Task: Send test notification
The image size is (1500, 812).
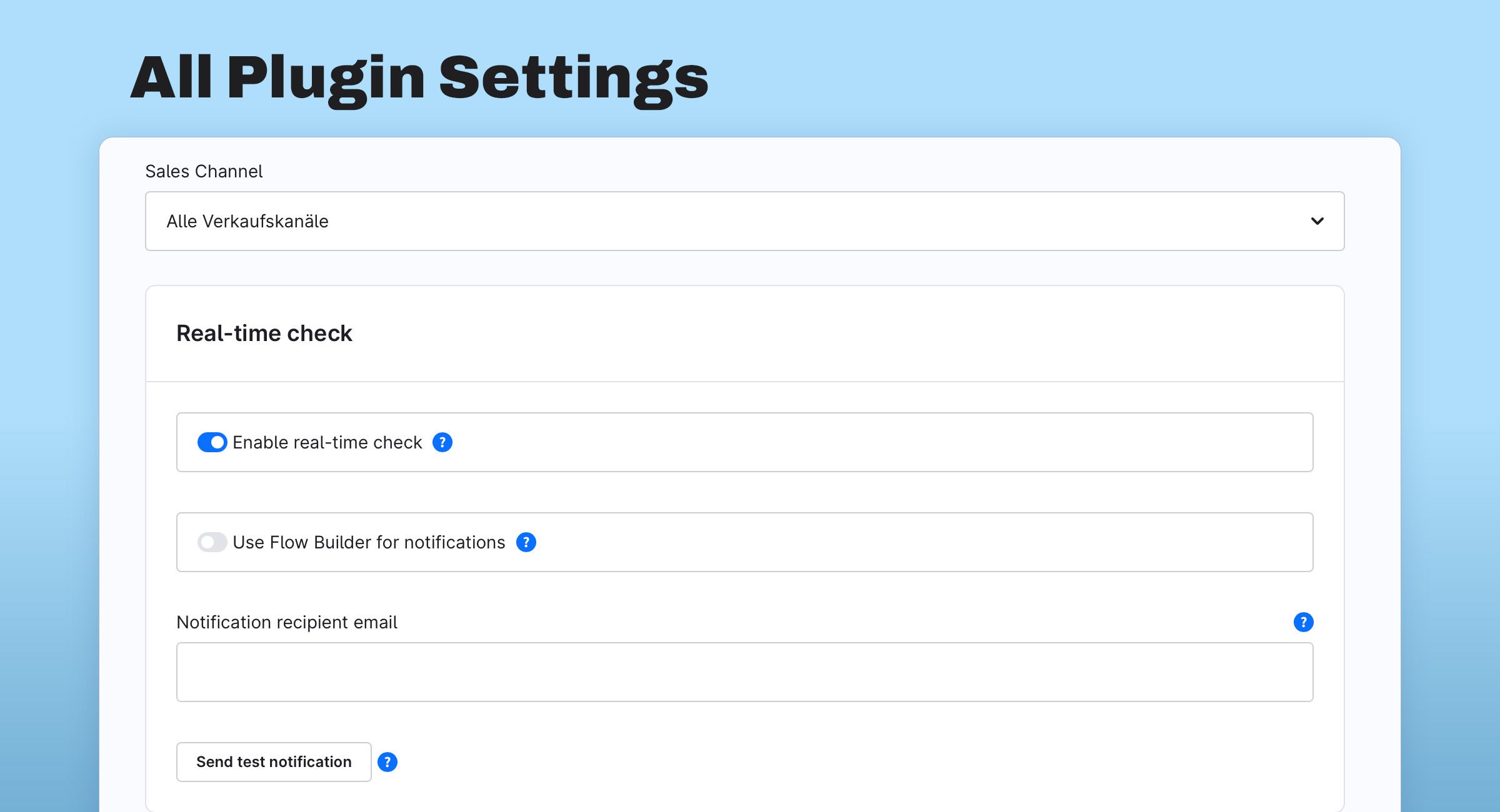Action: (274, 762)
